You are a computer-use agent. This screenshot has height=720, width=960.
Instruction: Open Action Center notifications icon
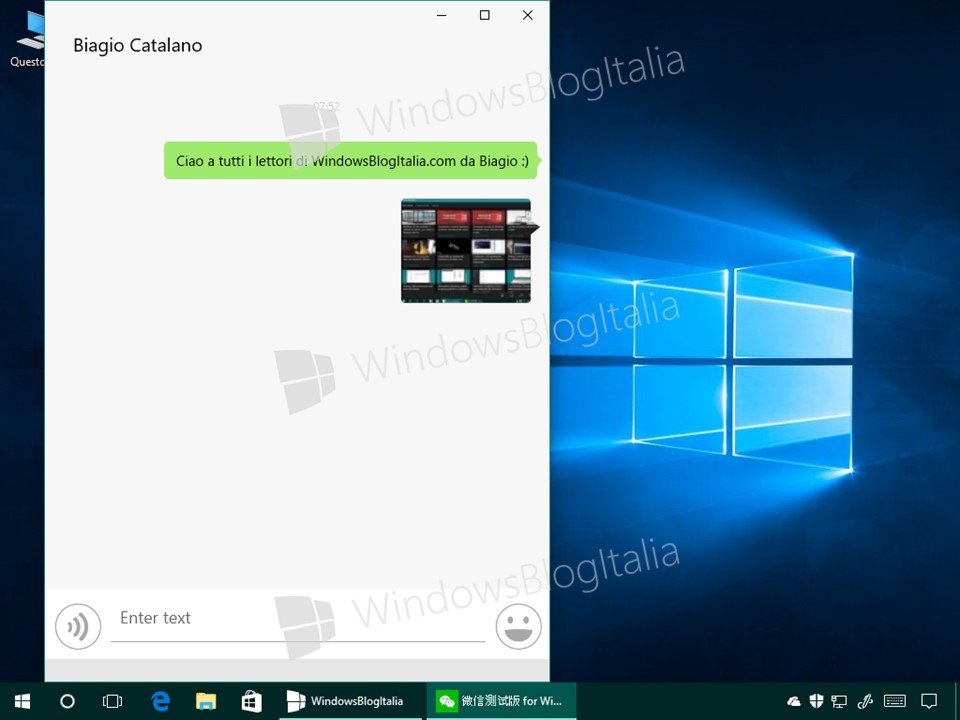(x=929, y=701)
